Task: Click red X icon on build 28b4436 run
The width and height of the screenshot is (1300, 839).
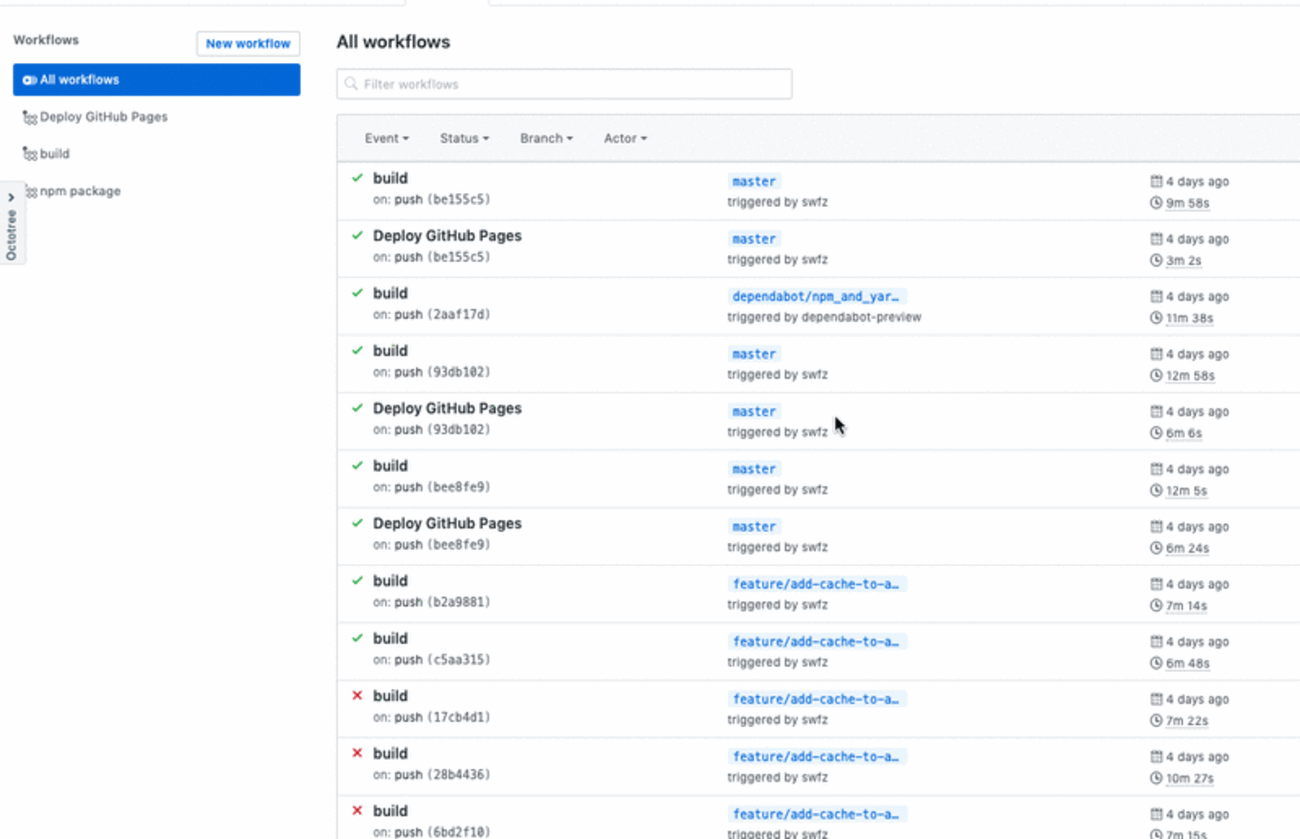Action: pos(357,753)
